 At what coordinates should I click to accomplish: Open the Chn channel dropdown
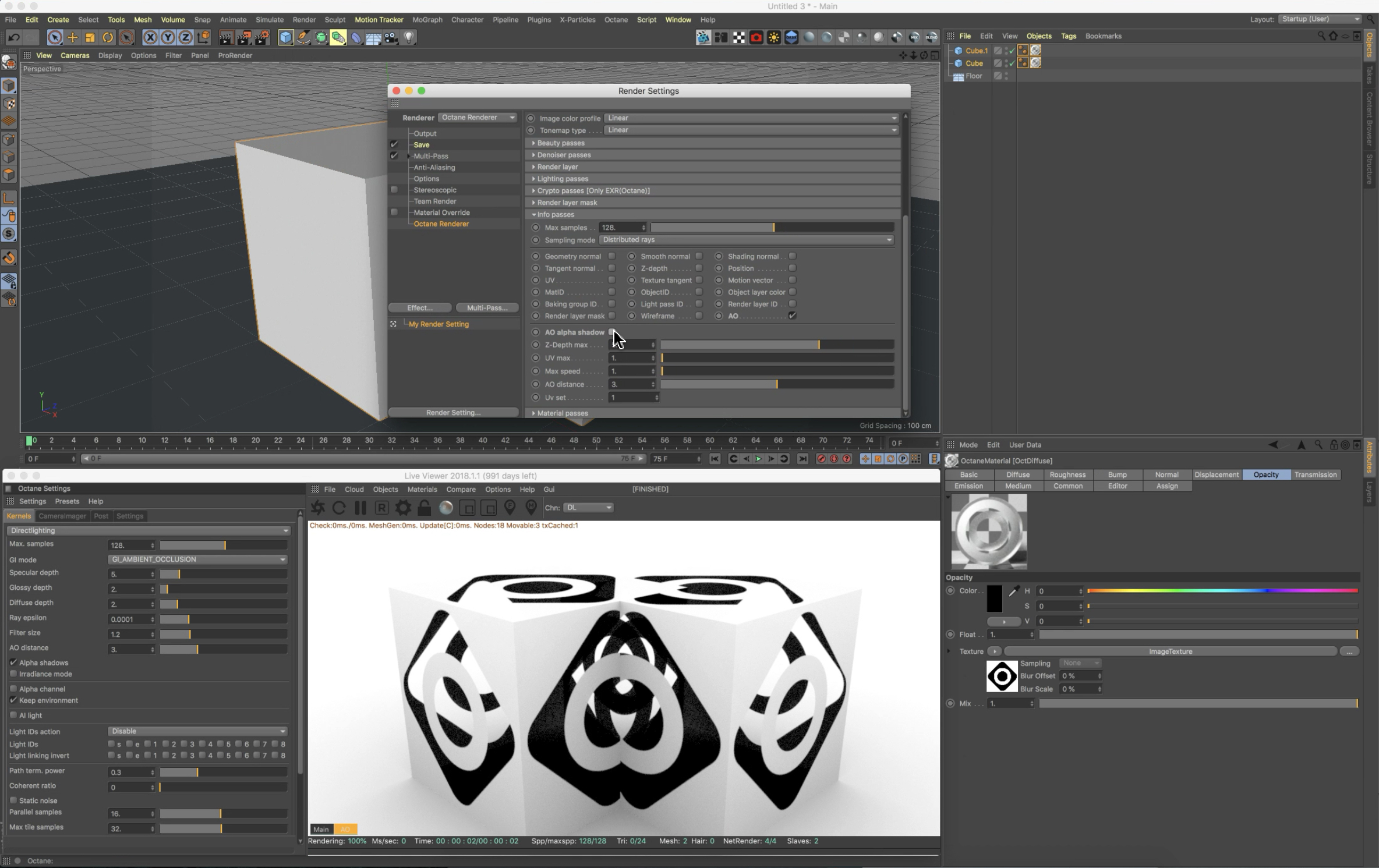(588, 508)
